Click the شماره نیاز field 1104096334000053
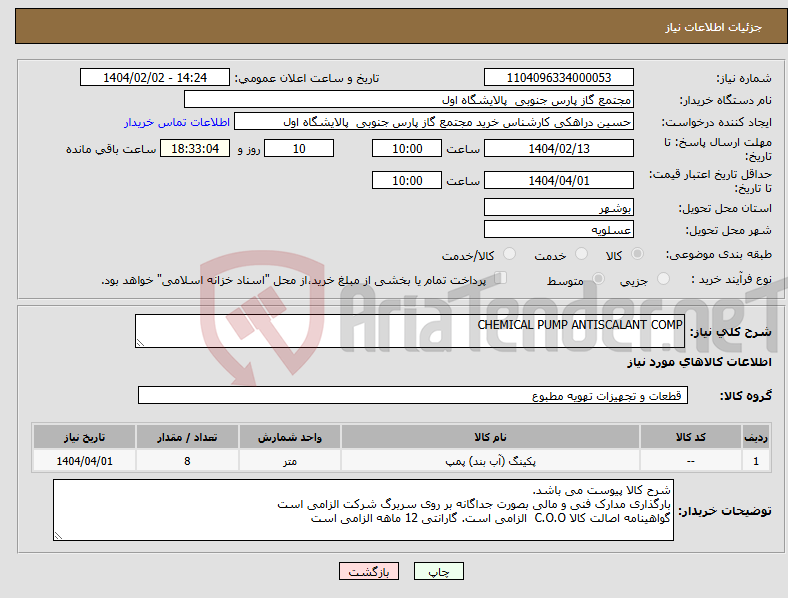Viewport: 788px width, 598px height. coord(558,77)
